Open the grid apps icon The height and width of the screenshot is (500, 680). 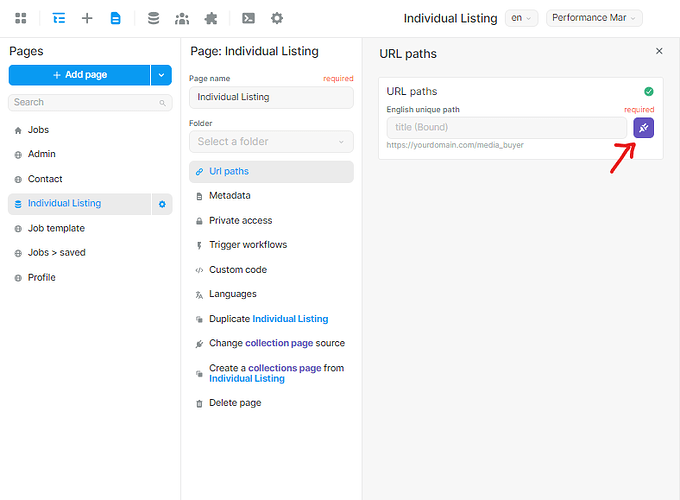[x=21, y=18]
